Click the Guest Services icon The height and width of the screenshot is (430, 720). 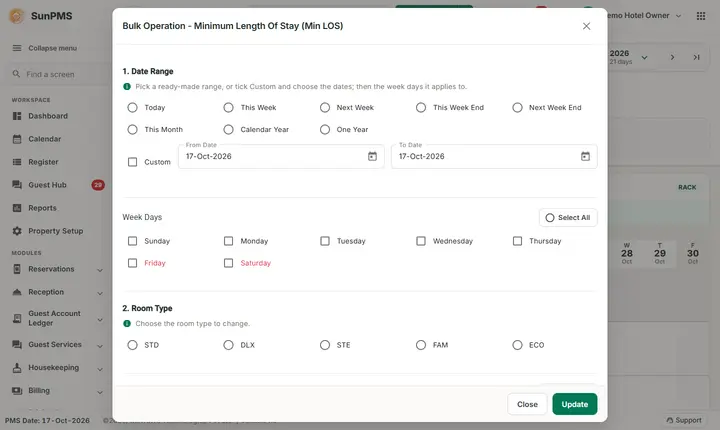click(17, 344)
